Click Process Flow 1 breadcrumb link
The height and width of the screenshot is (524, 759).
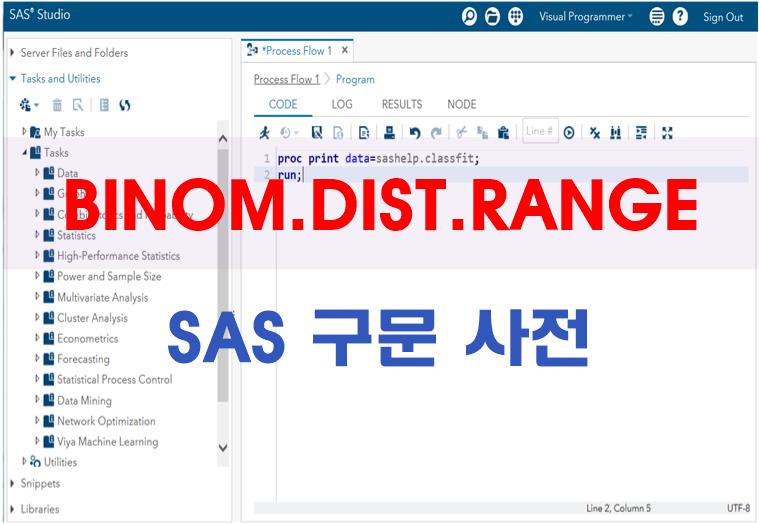pyautogui.click(x=287, y=79)
